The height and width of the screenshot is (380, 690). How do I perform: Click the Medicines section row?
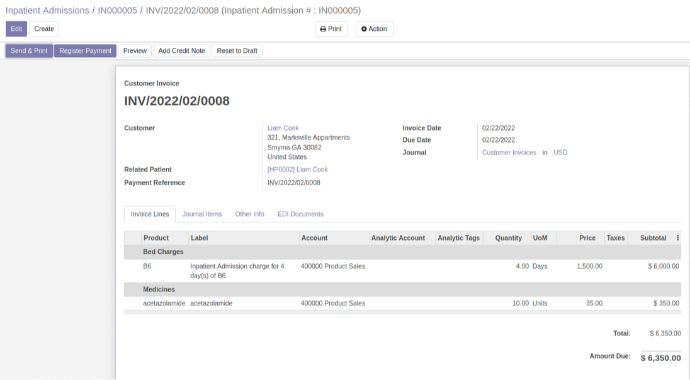click(402, 289)
